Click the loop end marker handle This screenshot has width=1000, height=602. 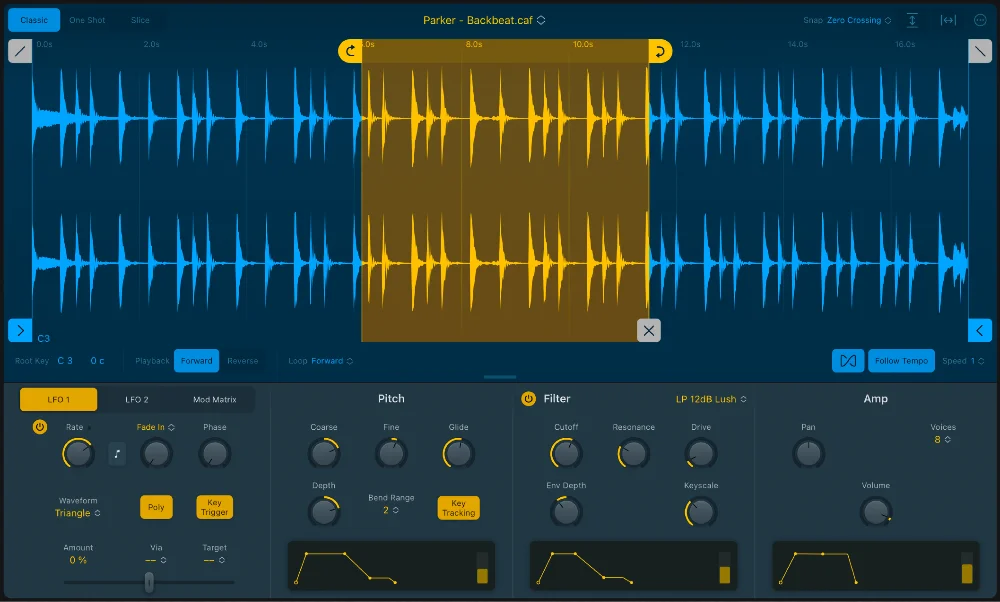point(660,51)
